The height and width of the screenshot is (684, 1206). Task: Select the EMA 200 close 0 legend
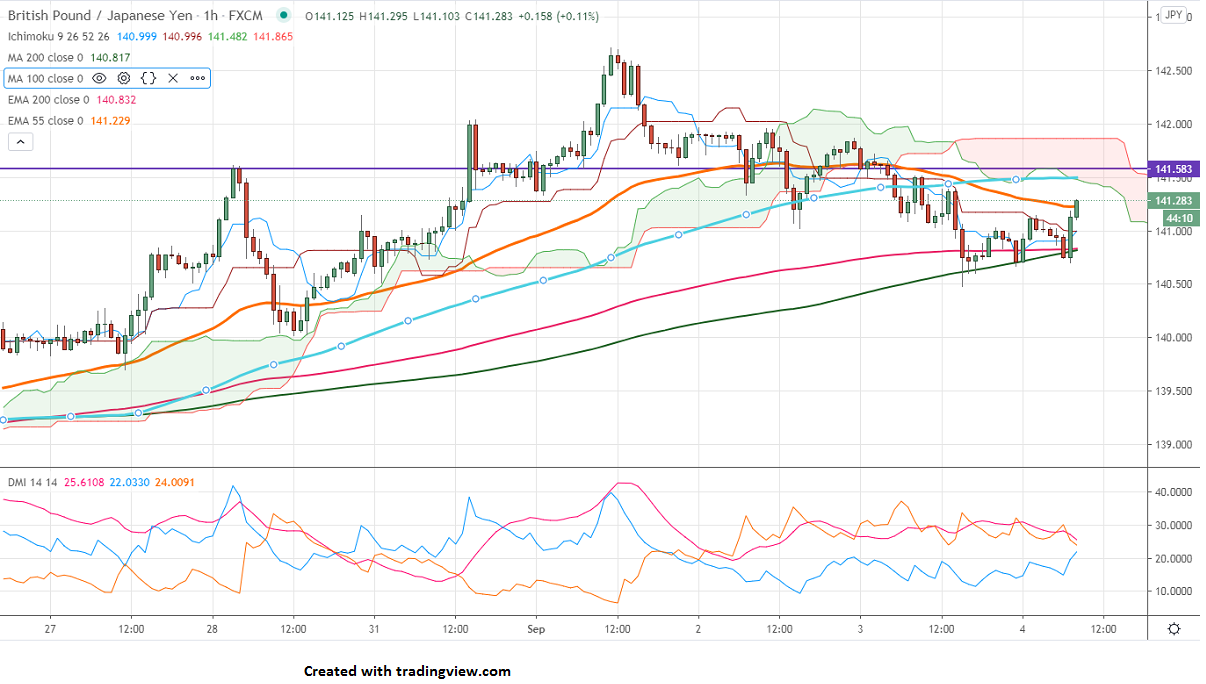(x=49, y=99)
